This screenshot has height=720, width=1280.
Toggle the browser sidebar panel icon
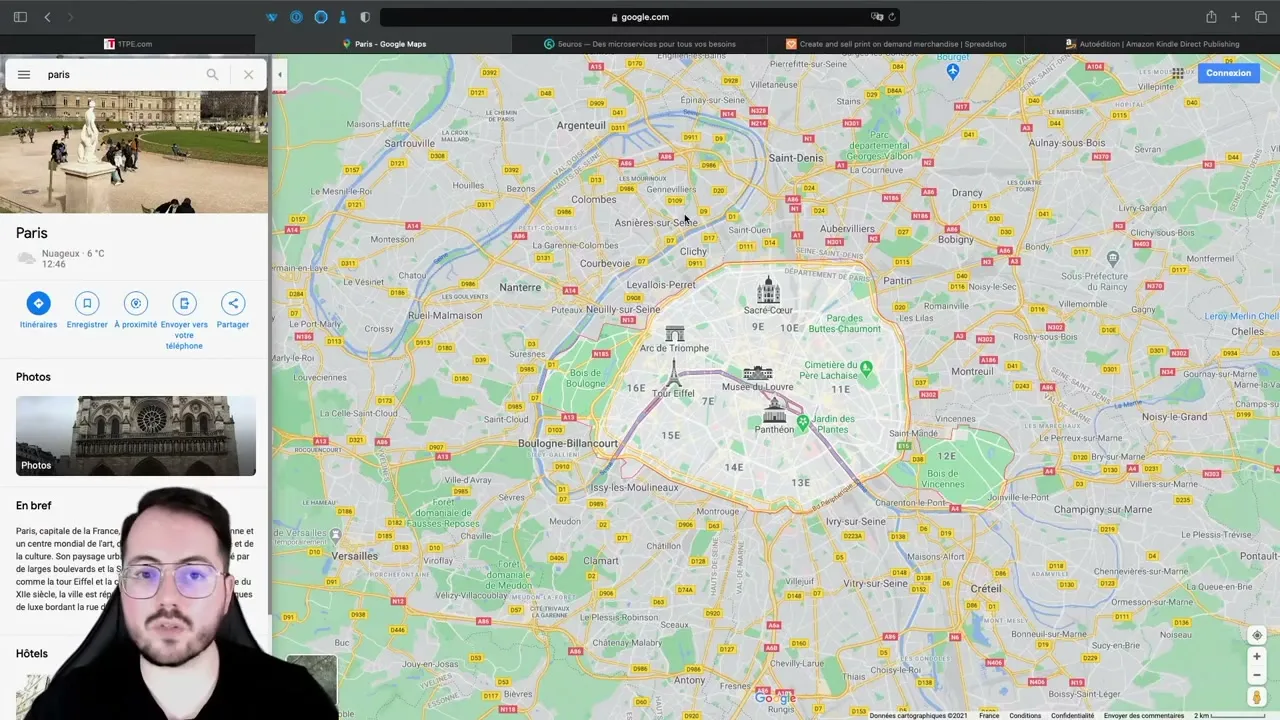(19, 16)
